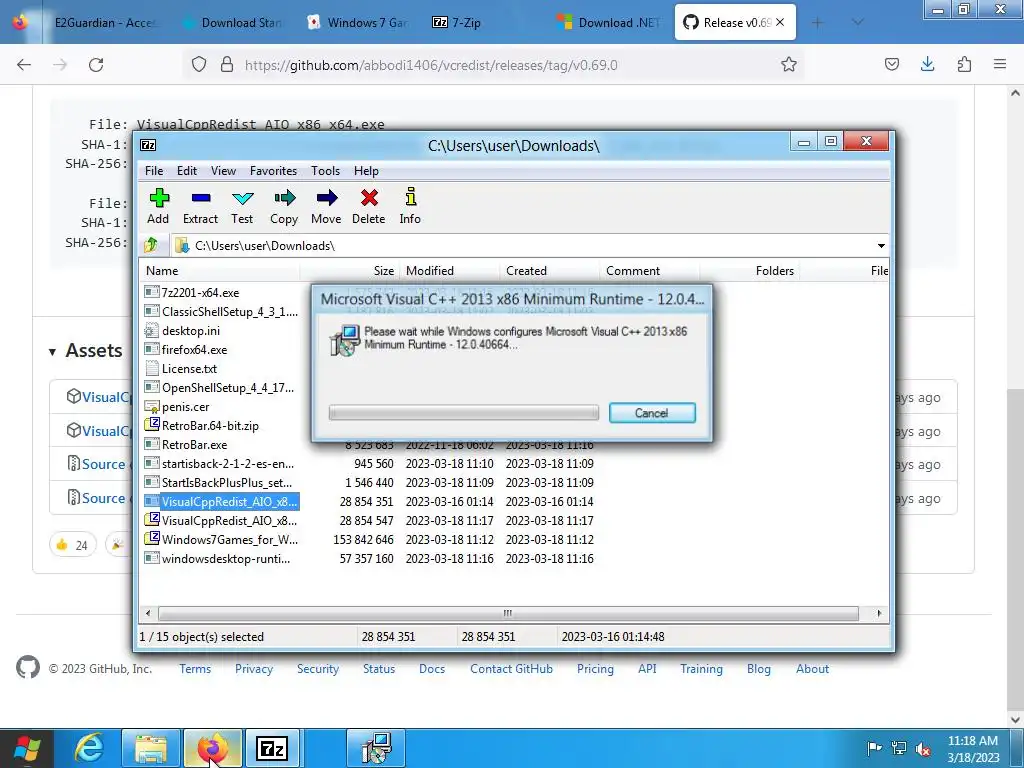Open Firefox extensions icon

(x=964, y=64)
